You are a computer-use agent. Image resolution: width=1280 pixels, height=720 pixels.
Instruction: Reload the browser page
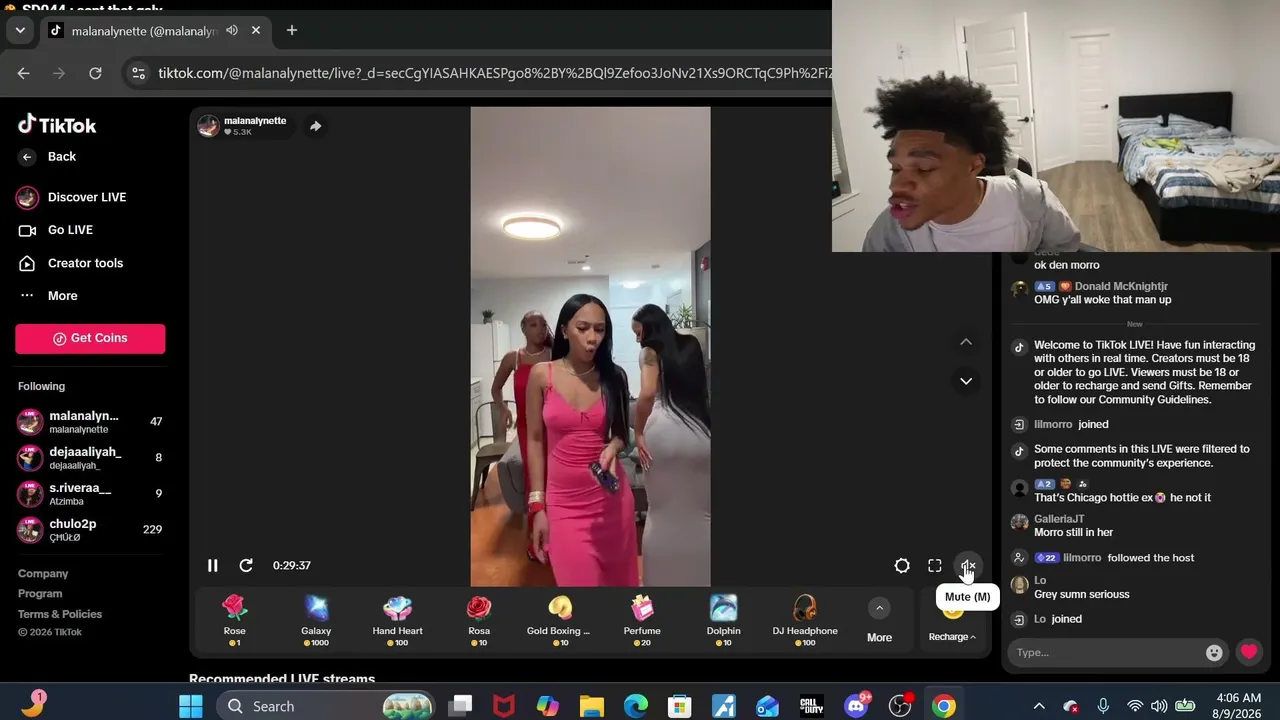95,73
